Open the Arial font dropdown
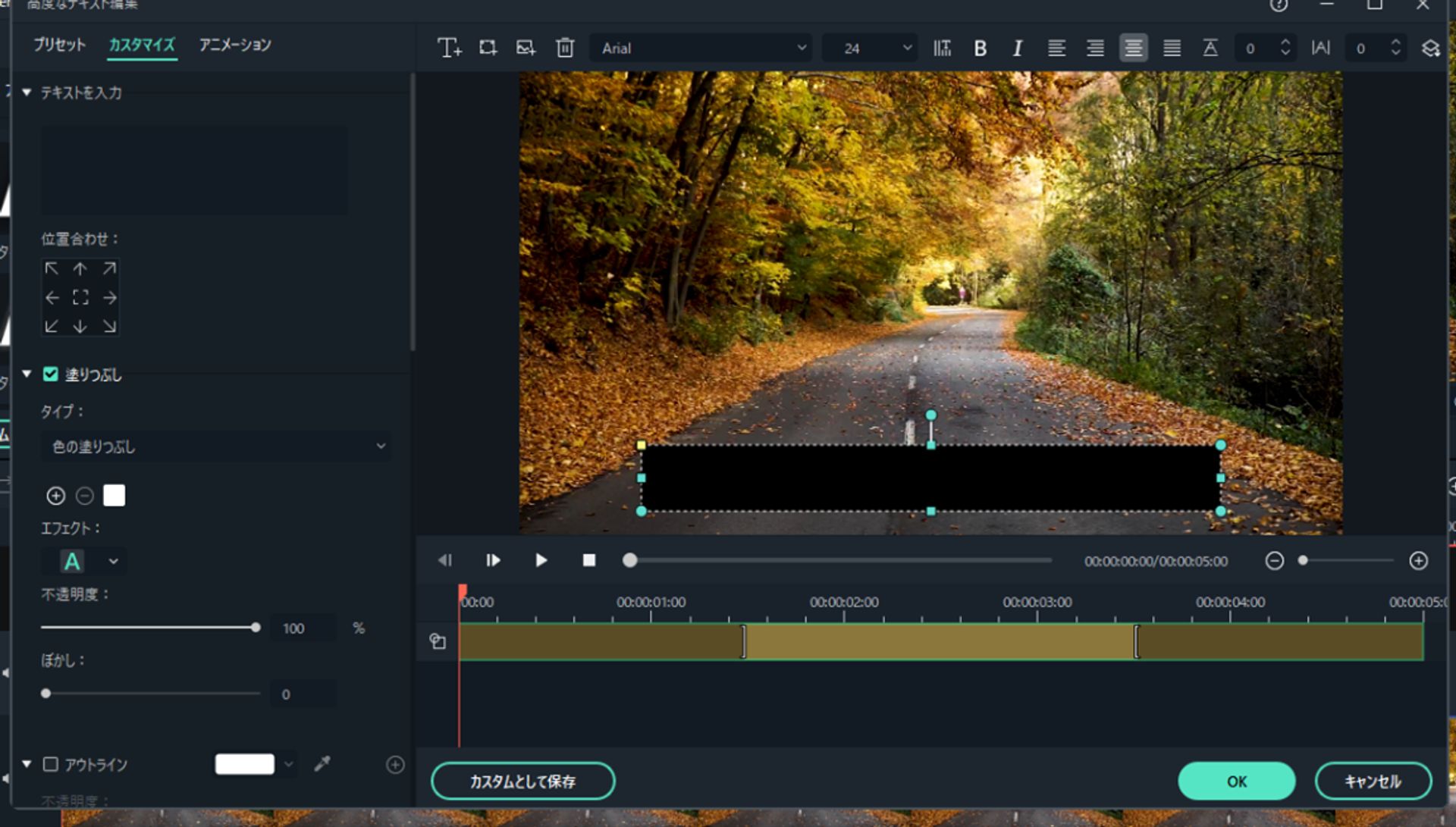 point(701,49)
